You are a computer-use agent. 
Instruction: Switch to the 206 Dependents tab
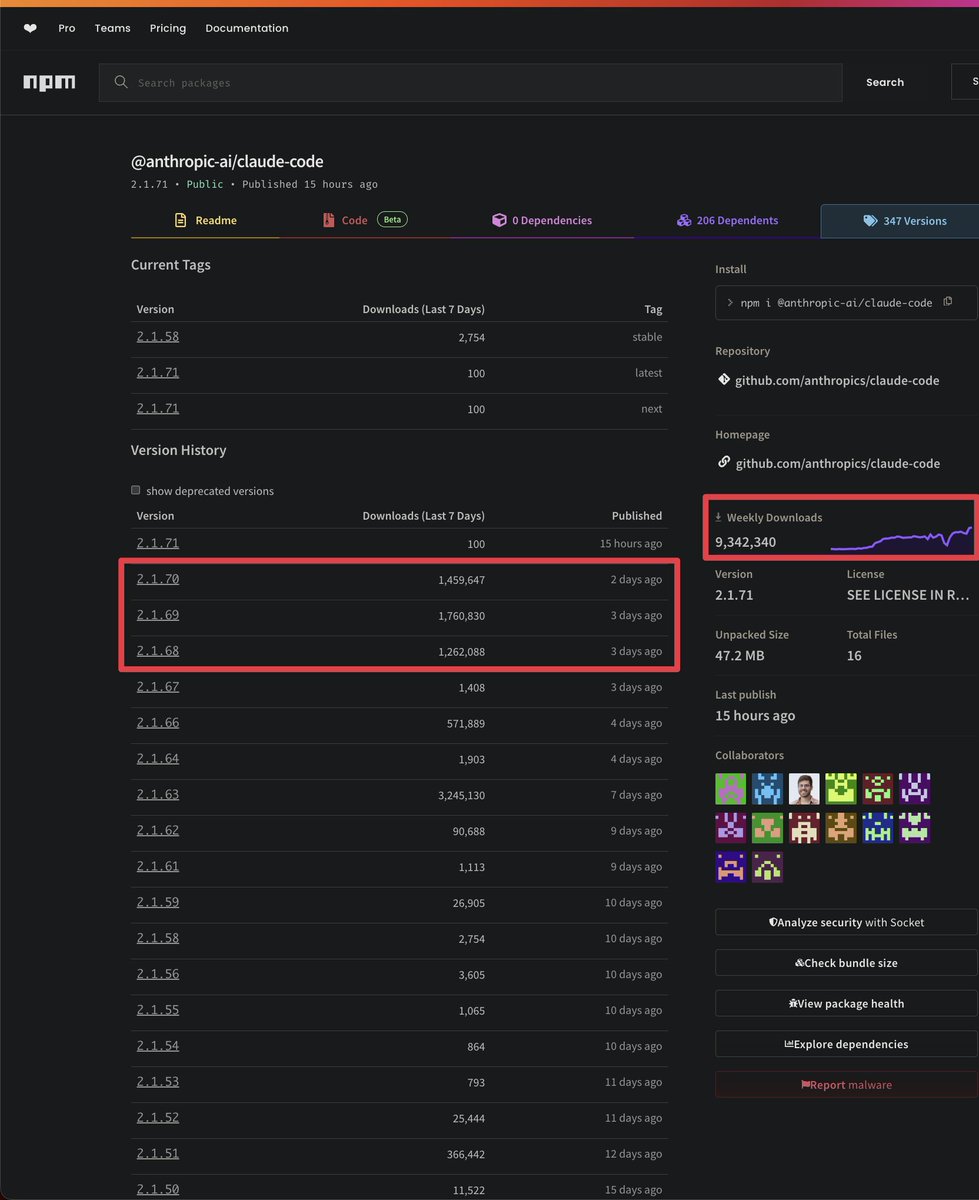pos(727,220)
